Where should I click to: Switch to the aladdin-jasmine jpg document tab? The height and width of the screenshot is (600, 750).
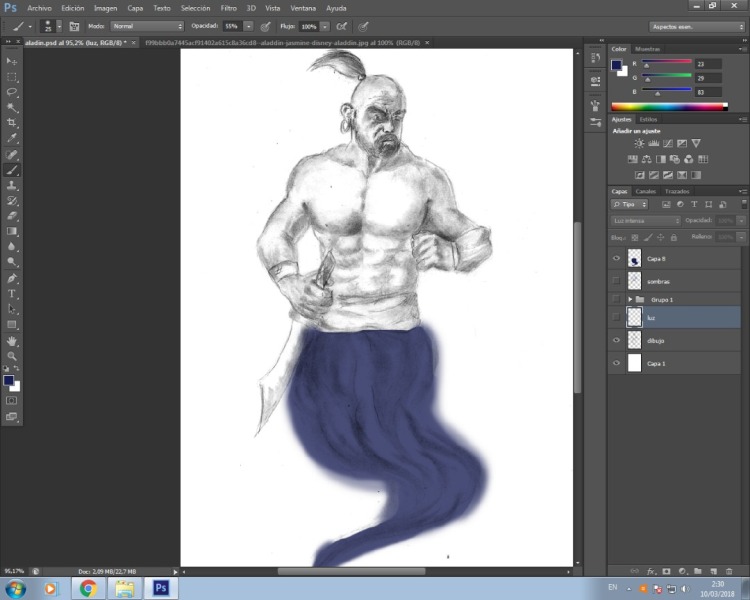click(x=282, y=43)
